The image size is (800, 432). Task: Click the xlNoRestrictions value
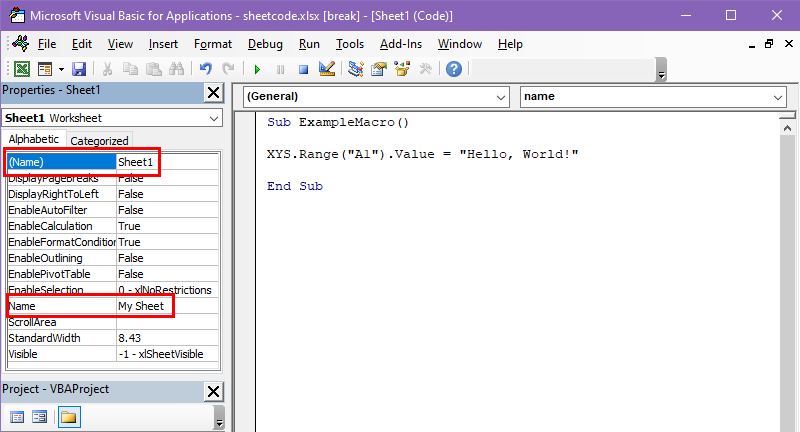pyautogui.click(x=167, y=290)
